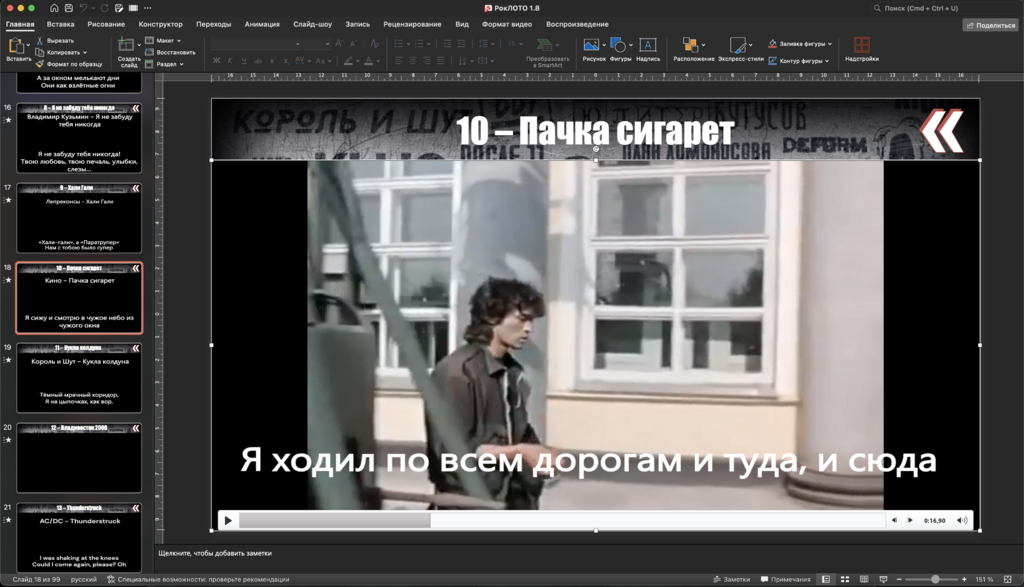Select slide 21 thumbnail Thunderstruck
The image size is (1024, 587).
(79, 537)
